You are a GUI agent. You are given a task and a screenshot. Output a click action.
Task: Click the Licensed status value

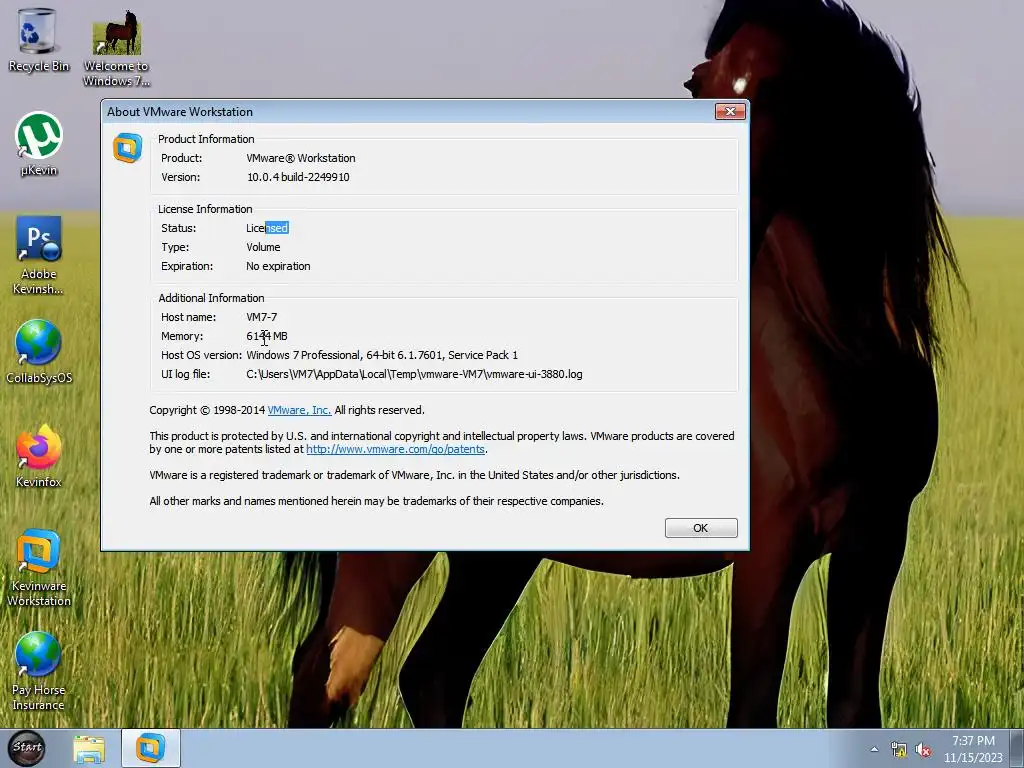(x=267, y=228)
